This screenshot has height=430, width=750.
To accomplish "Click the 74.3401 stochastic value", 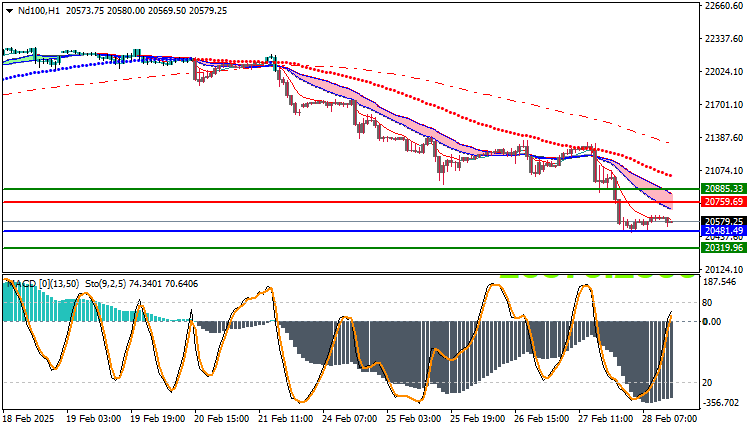I will click(x=145, y=284).
